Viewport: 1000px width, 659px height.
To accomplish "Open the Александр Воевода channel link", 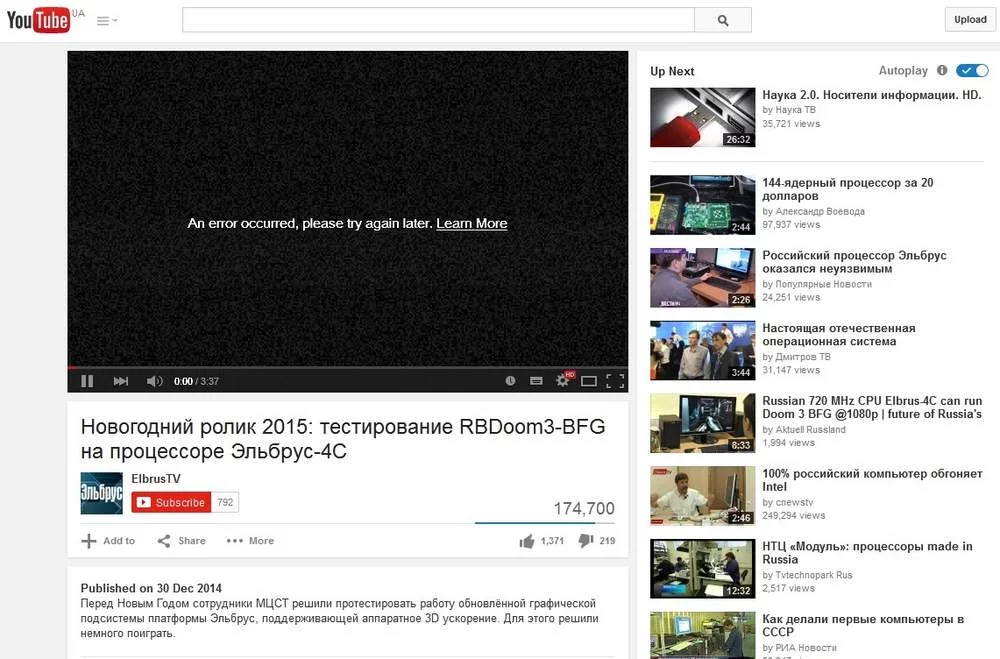I will 820,211.
